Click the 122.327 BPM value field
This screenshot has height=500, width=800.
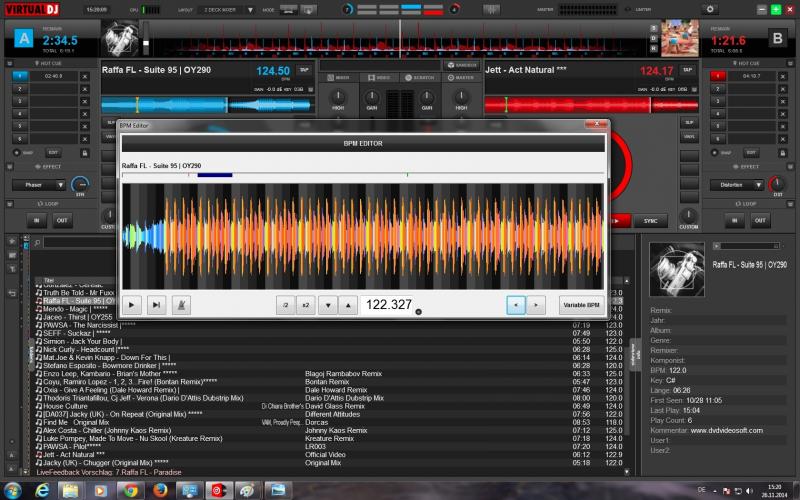pyautogui.click(x=389, y=305)
